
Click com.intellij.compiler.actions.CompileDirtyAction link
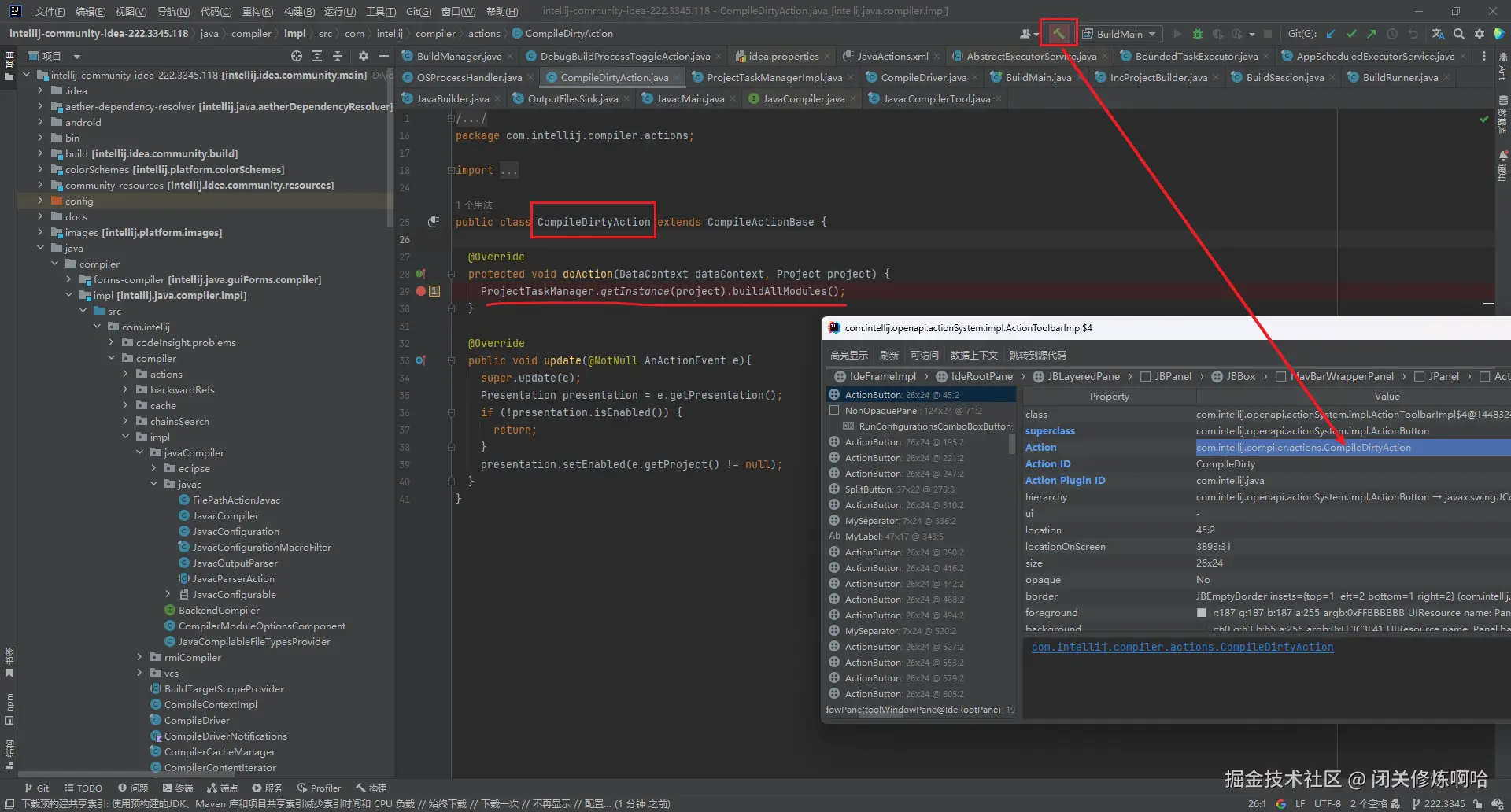tap(1182, 648)
